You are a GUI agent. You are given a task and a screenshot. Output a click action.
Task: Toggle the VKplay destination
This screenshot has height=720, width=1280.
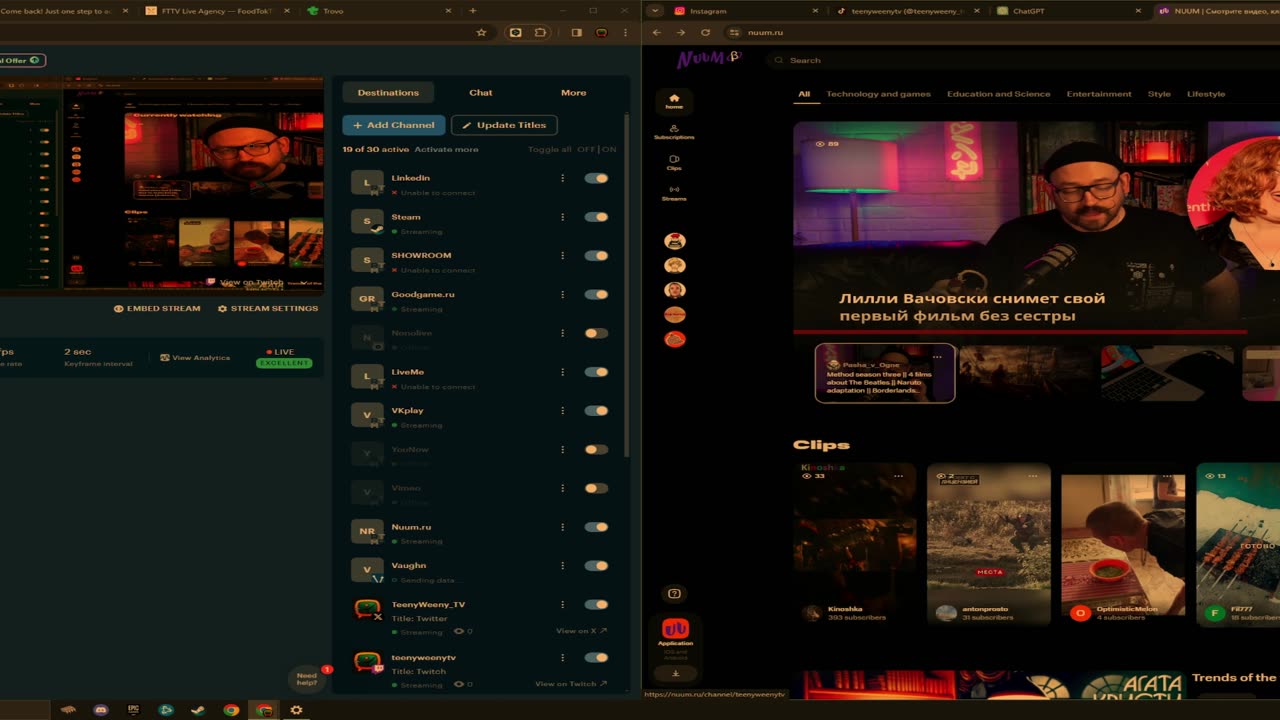(x=596, y=411)
